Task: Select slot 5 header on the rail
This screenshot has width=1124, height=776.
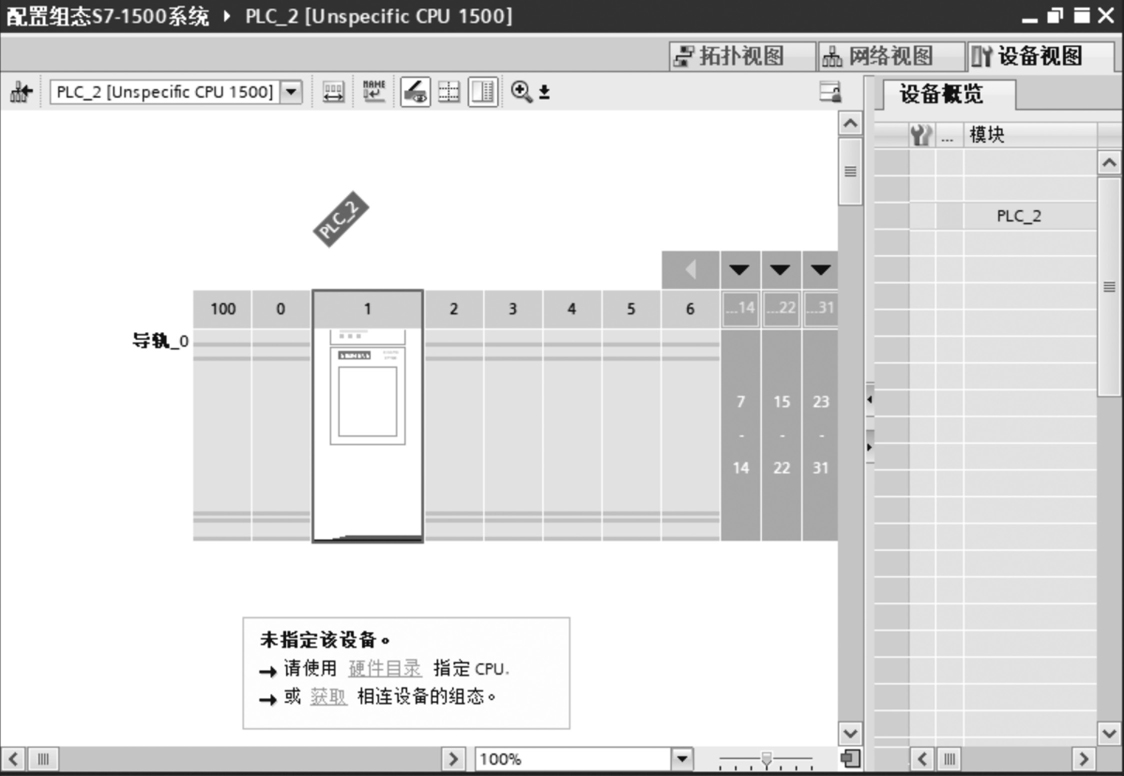Action: (x=631, y=309)
